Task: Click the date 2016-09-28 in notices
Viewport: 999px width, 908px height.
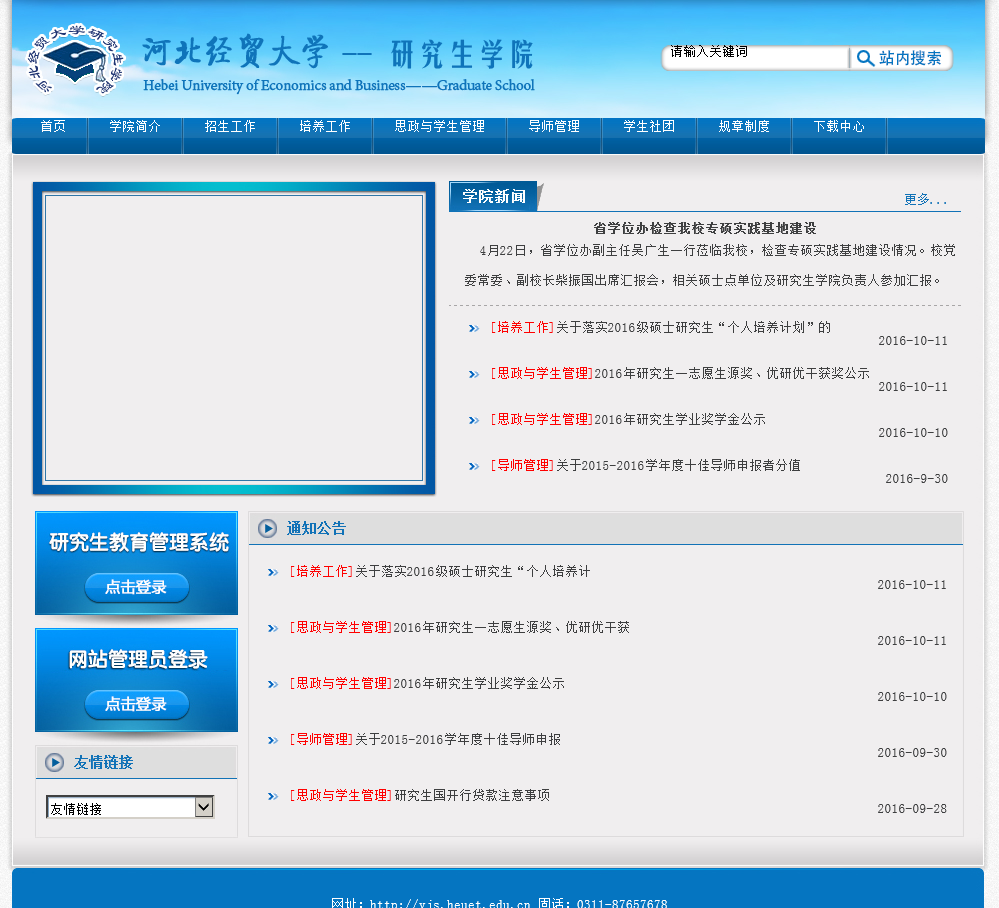Action: (x=912, y=809)
